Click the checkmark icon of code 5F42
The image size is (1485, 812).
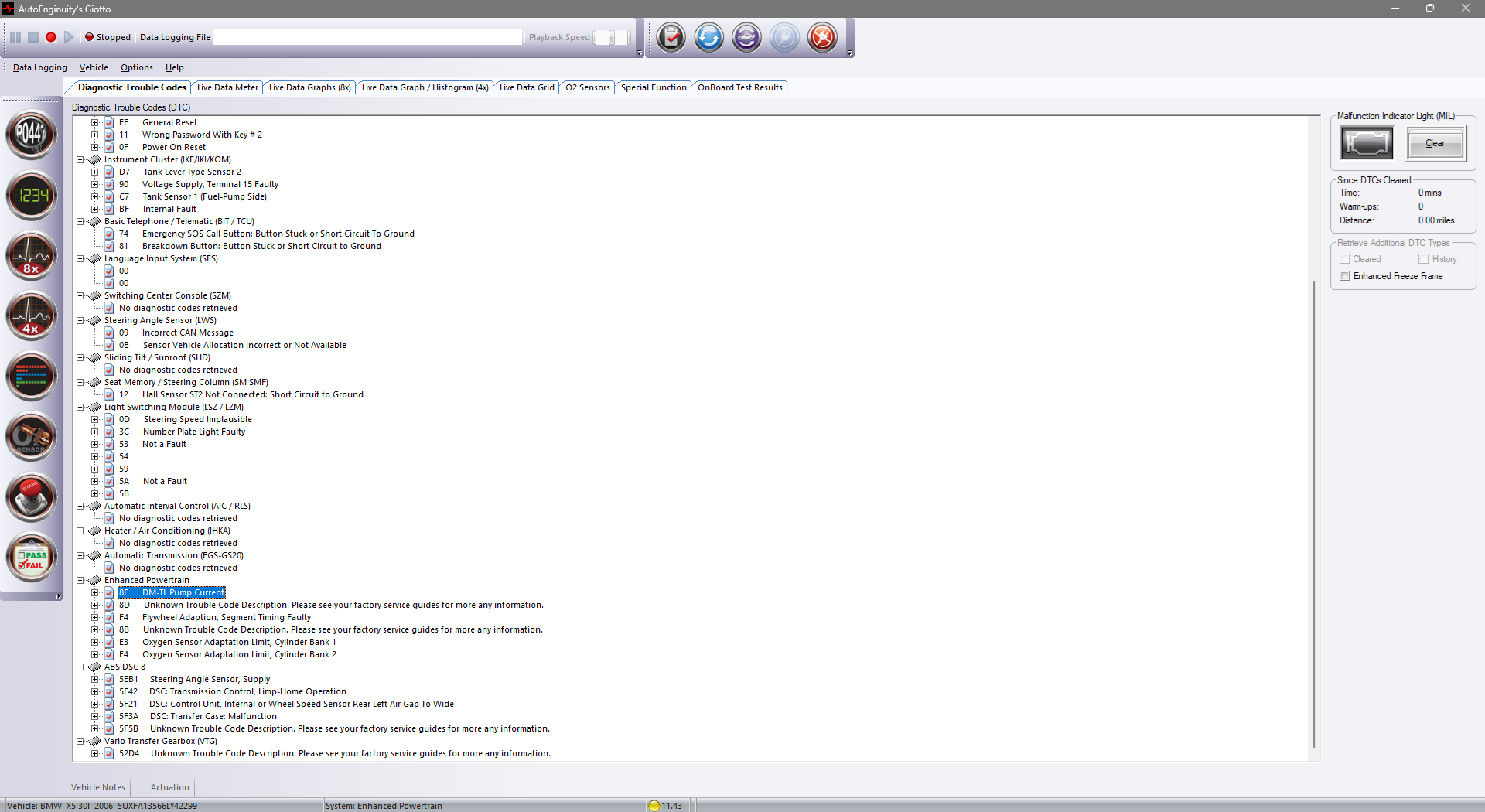pos(109,691)
